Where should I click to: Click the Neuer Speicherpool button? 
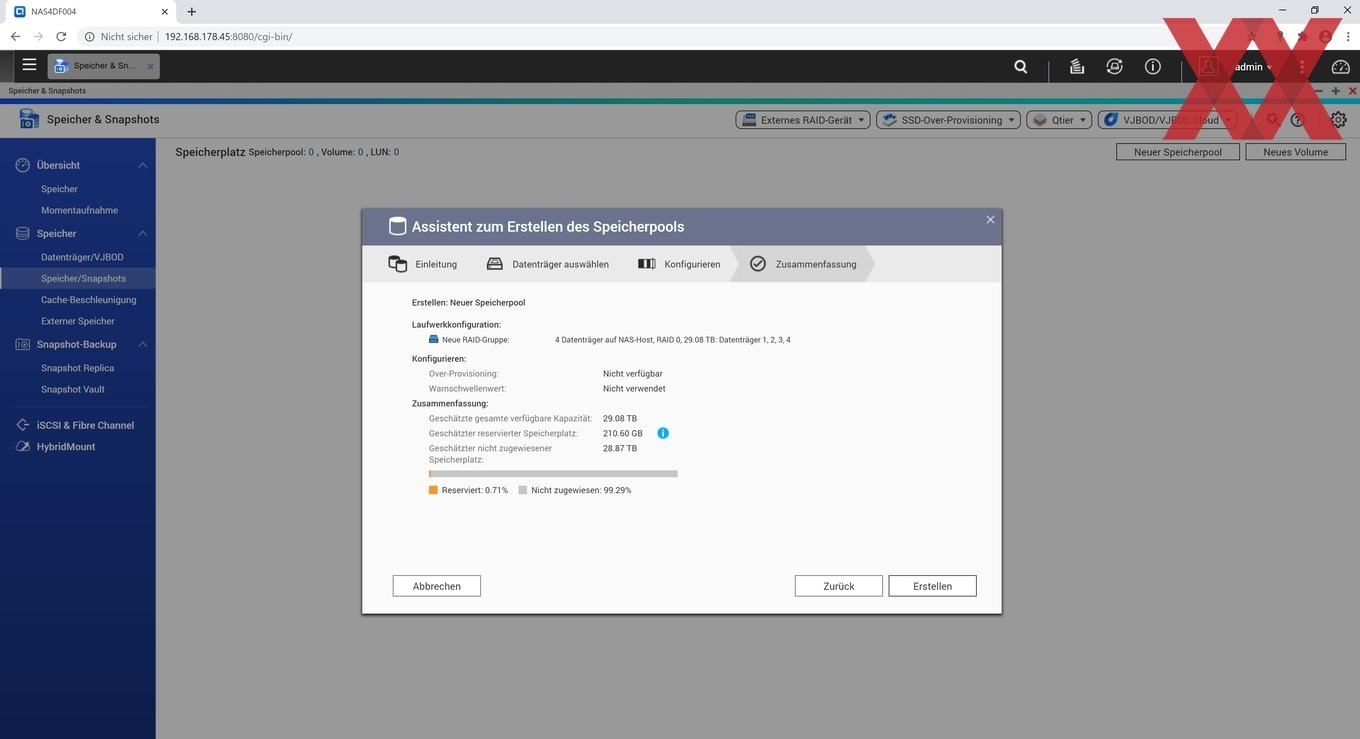point(1178,152)
